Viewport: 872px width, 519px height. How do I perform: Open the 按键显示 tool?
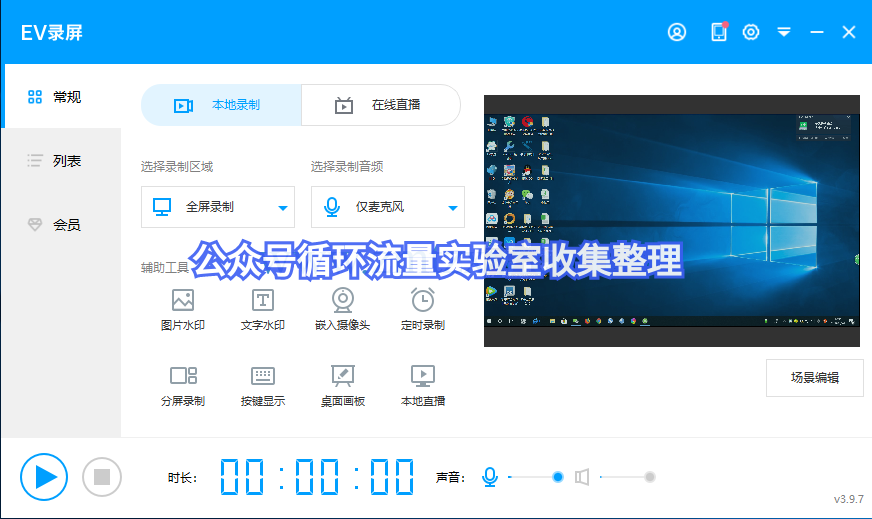click(262, 386)
